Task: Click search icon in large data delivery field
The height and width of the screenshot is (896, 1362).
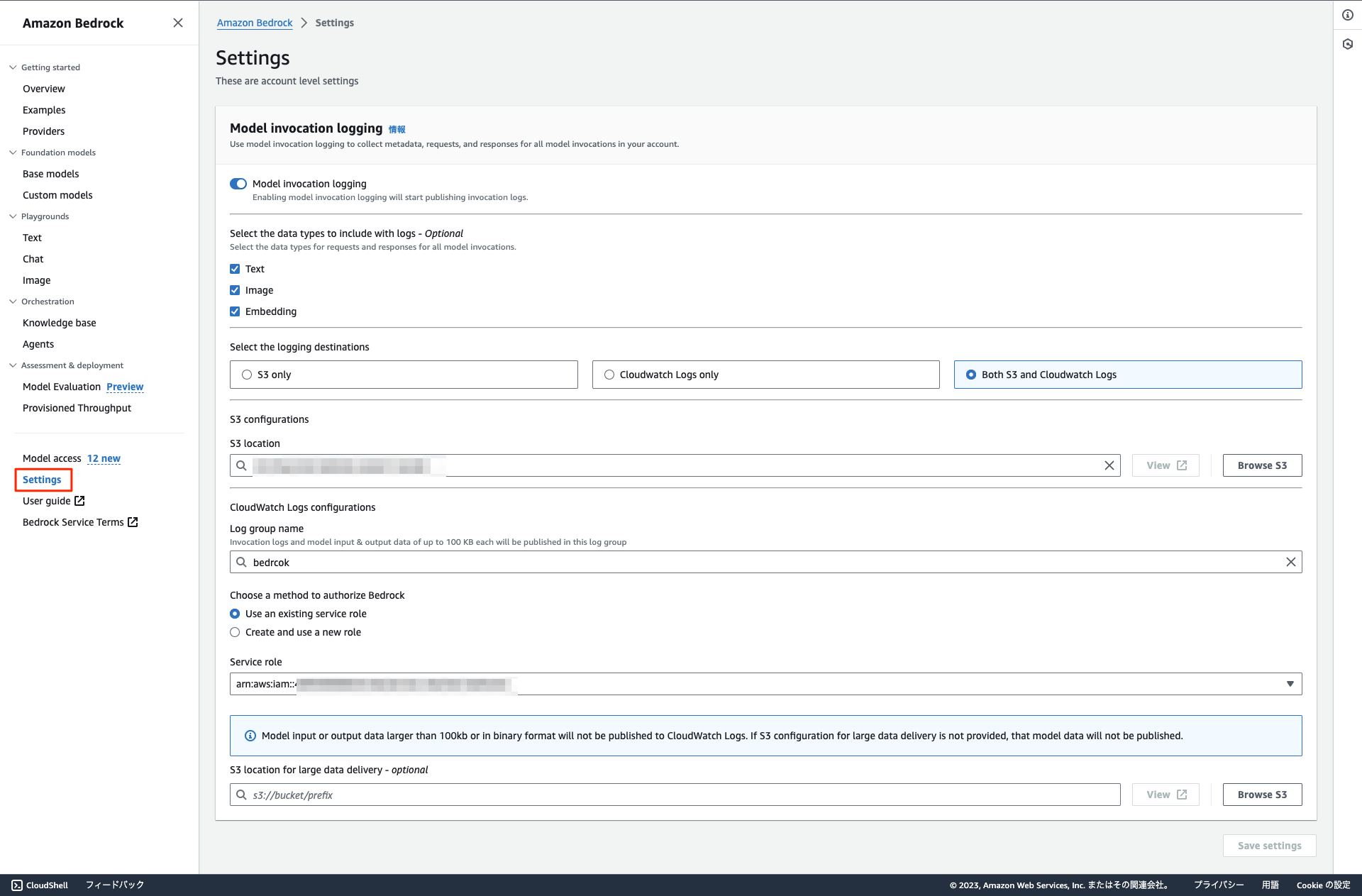Action: (241, 795)
